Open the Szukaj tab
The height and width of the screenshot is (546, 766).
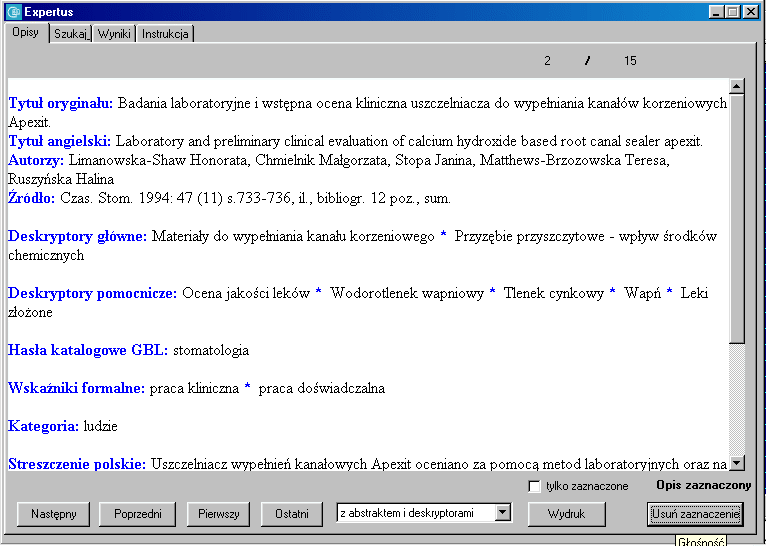point(71,34)
